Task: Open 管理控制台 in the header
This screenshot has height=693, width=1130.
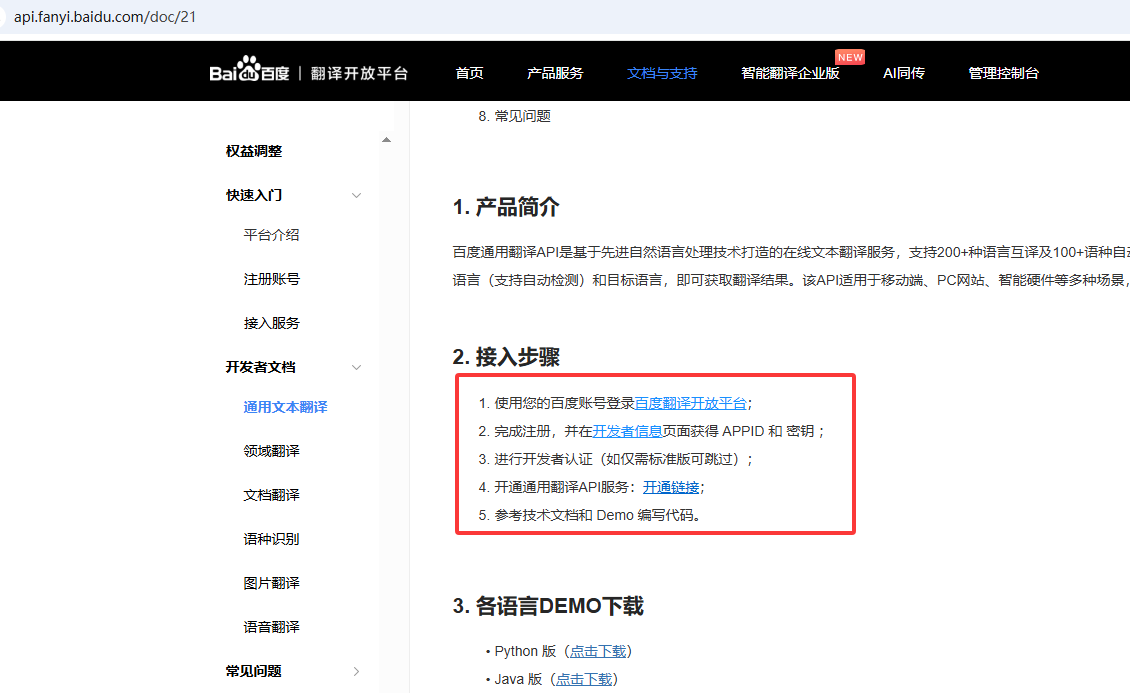Action: (x=1003, y=73)
